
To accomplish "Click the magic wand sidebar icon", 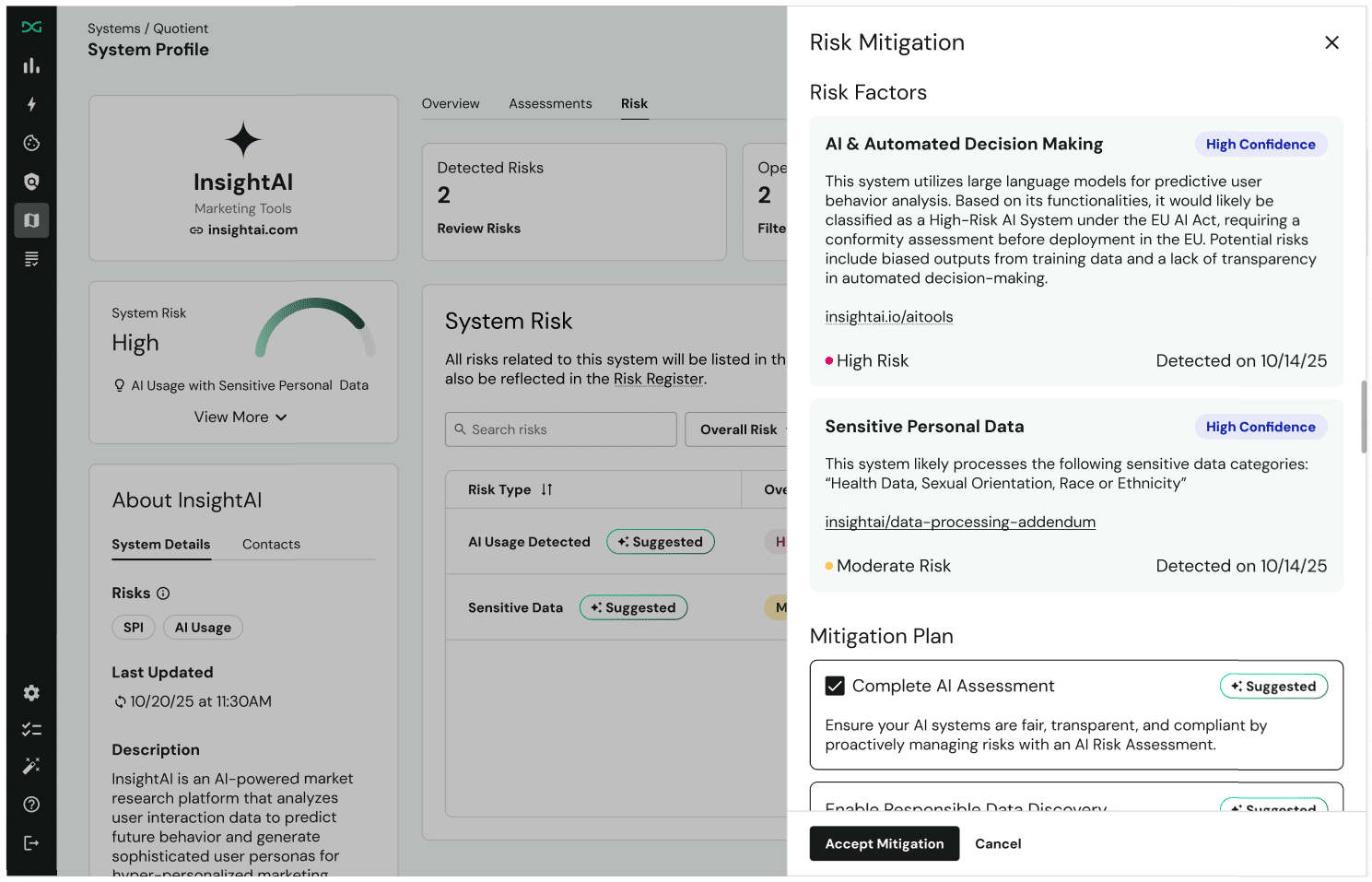I will 31,766.
